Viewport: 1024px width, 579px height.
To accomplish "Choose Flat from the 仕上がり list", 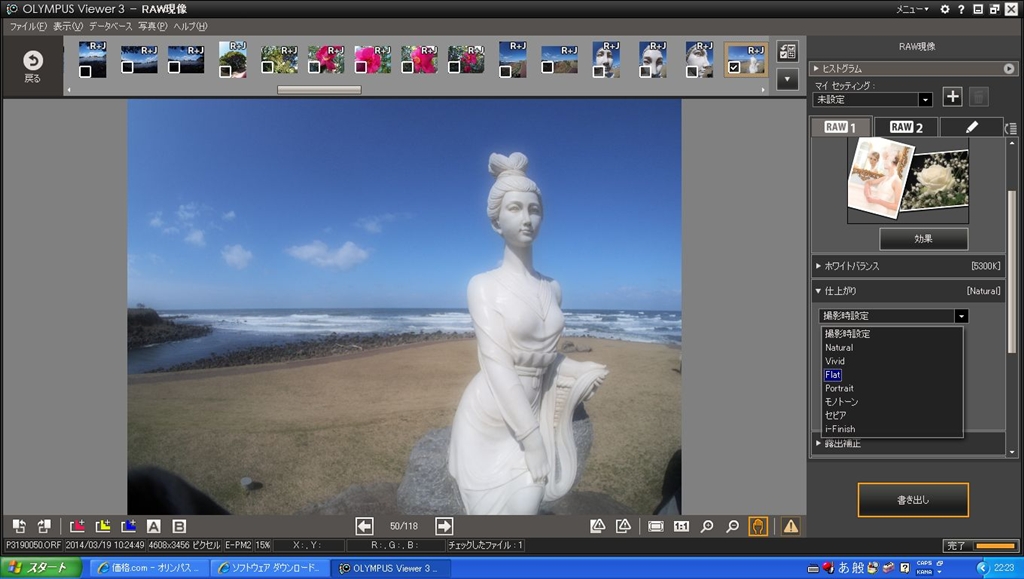I will coord(833,375).
